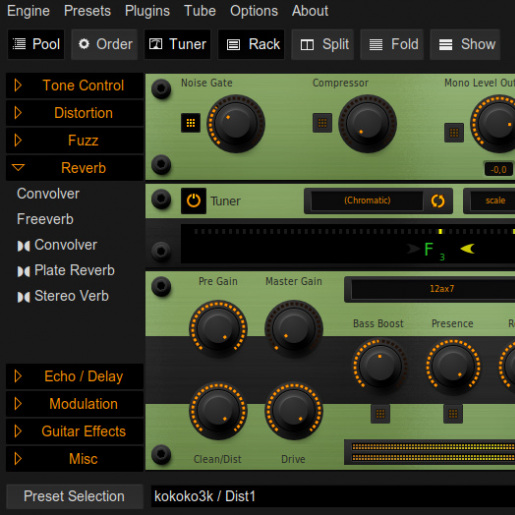
Task: Toggle the Pool button
Action: [36, 44]
